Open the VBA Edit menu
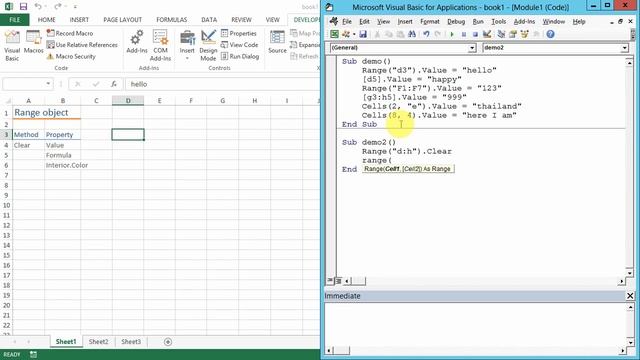 pyautogui.click(x=364, y=22)
